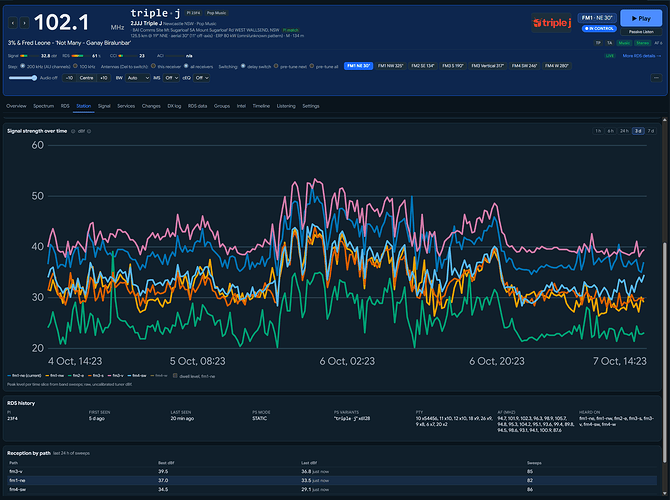Switch to the Changes tab
This screenshot has height=500, width=670.
click(x=151, y=106)
